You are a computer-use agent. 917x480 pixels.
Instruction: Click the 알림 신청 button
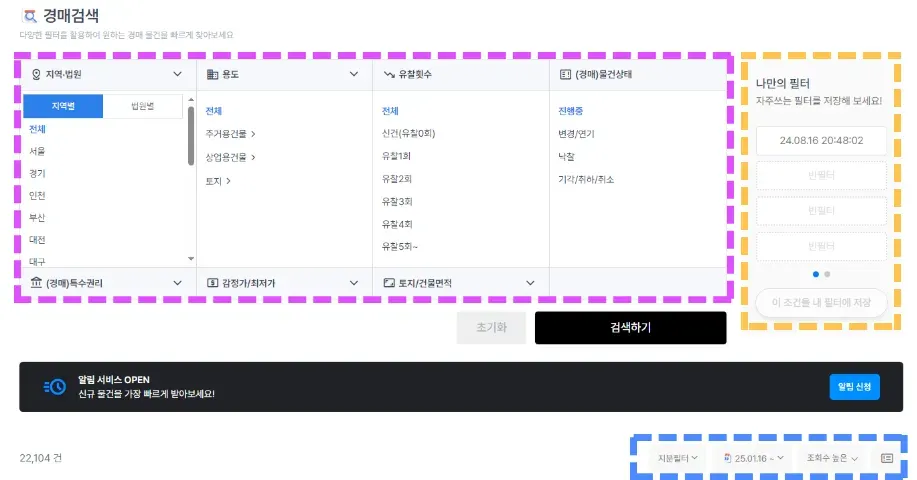[854, 386]
